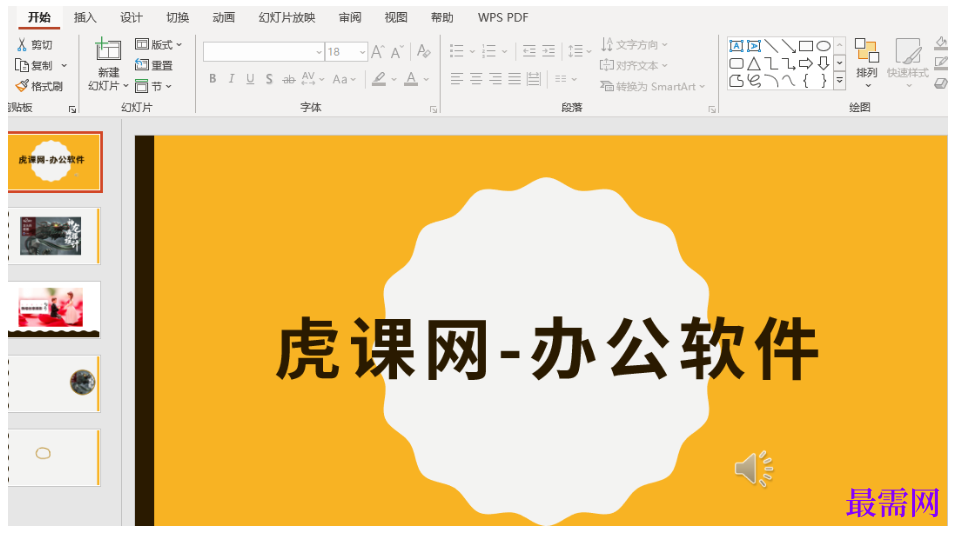Open the font name dropdown
Image resolution: width=958 pixels, height=534 pixels.
(x=318, y=52)
